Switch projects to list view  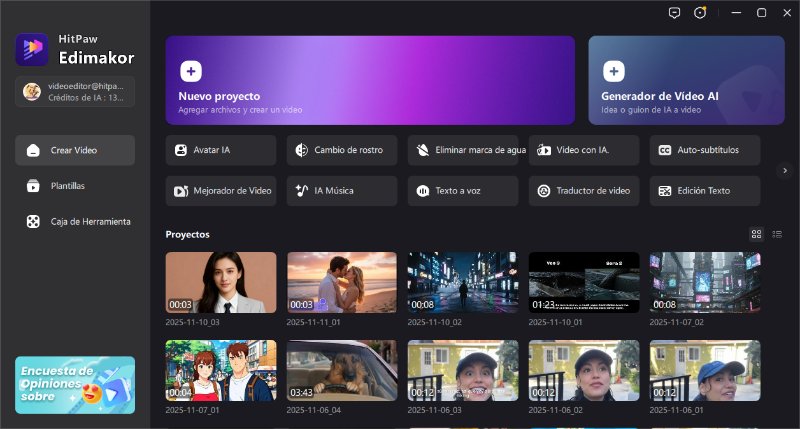(777, 234)
